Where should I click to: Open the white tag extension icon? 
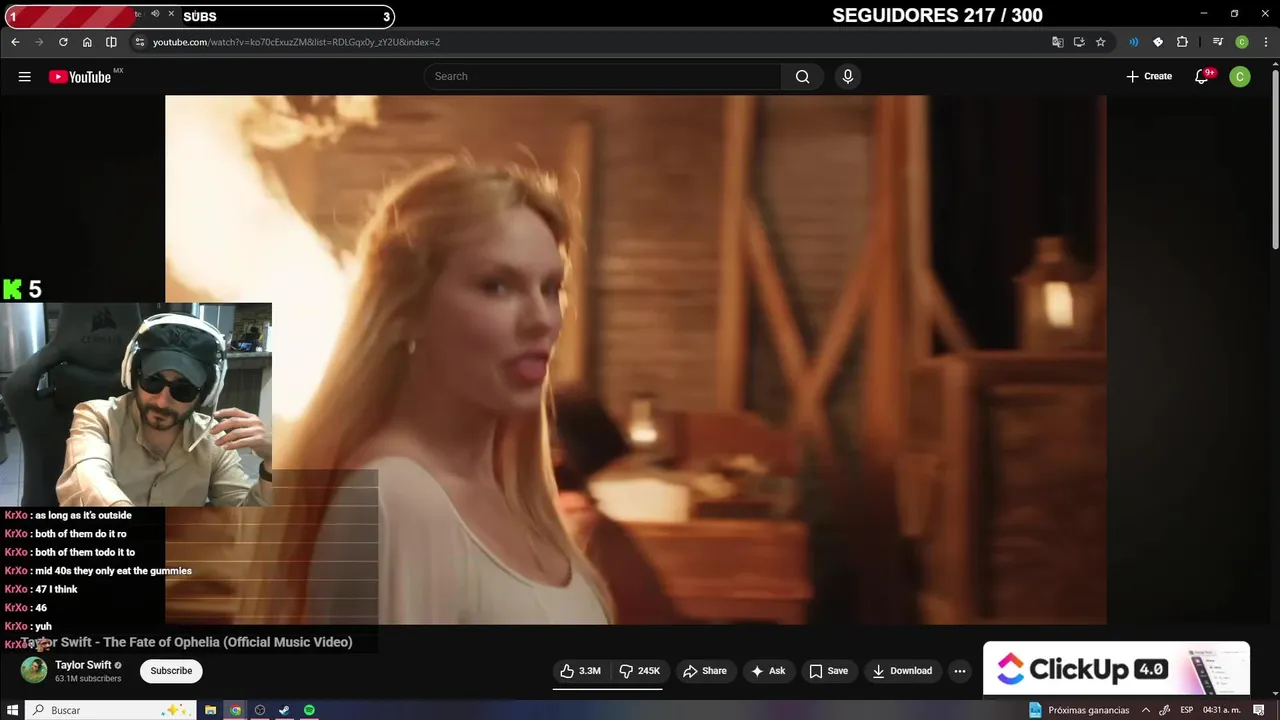tap(1158, 42)
